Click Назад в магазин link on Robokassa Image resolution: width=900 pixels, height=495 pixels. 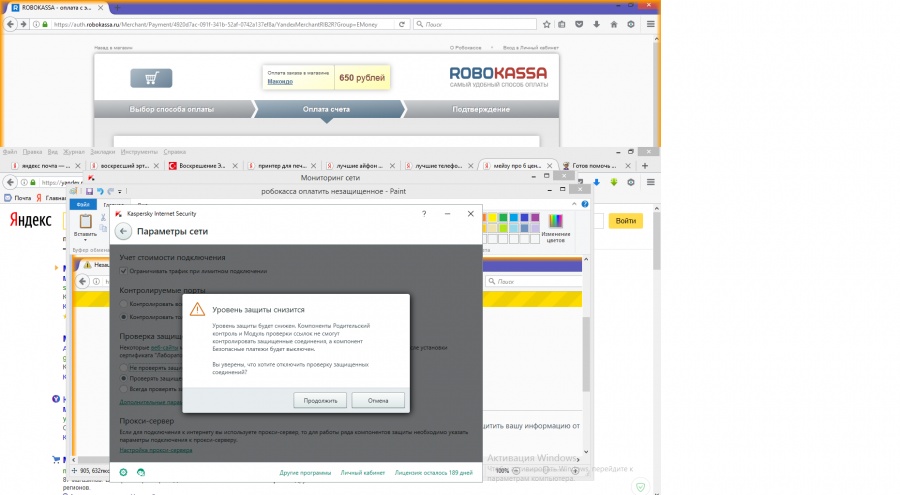[113, 48]
